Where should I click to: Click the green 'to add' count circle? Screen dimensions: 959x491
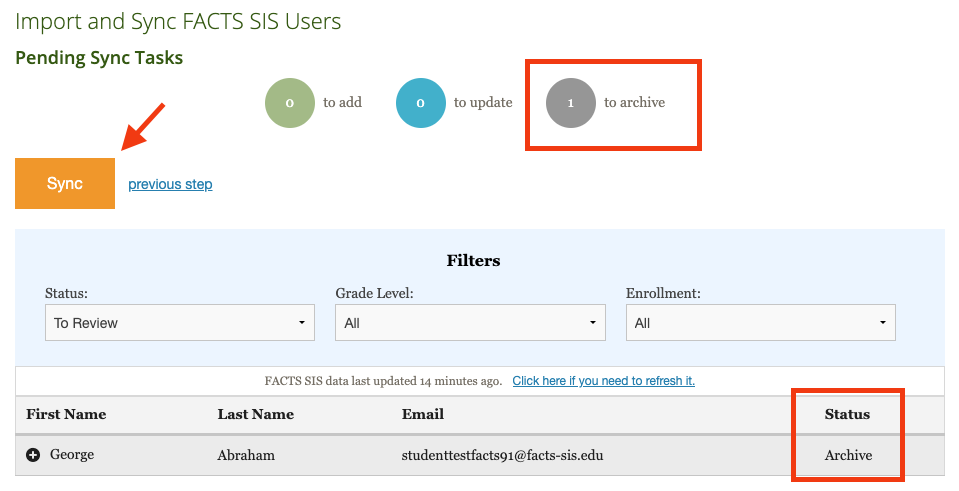tap(289, 103)
